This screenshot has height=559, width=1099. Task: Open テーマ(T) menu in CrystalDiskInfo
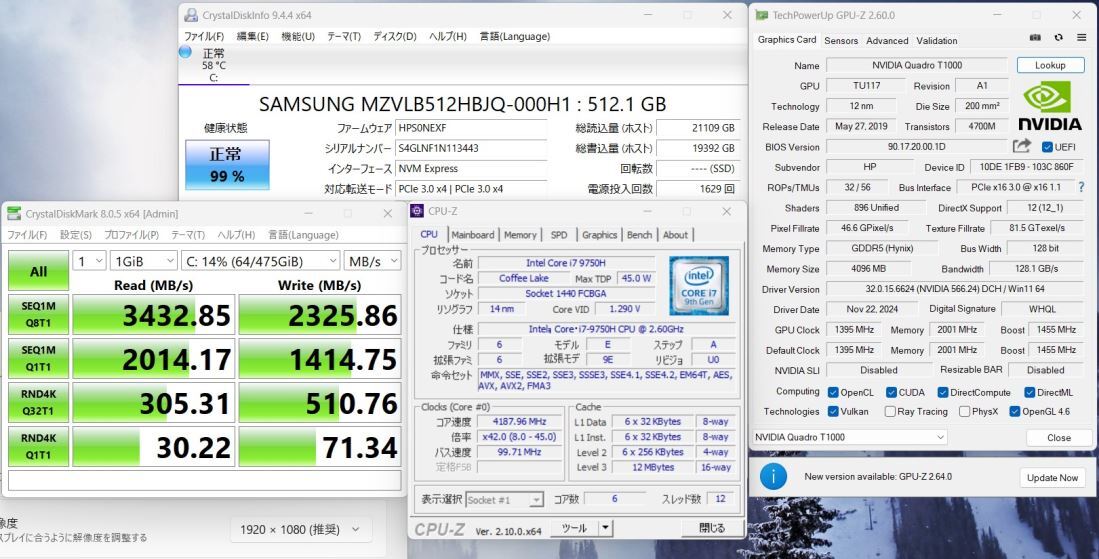coord(344,36)
